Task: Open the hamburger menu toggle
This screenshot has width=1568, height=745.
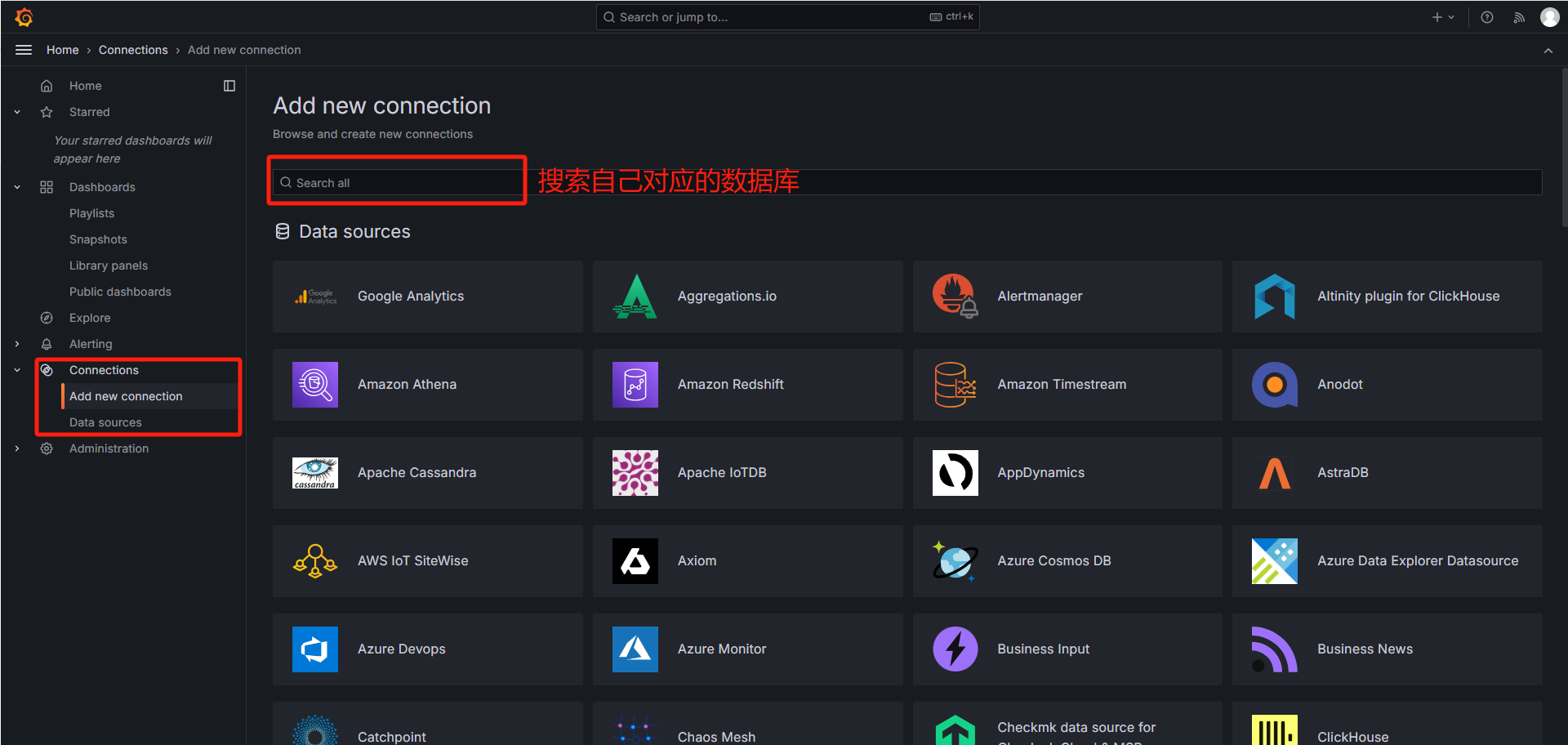Action: click(x=24, y=50)
